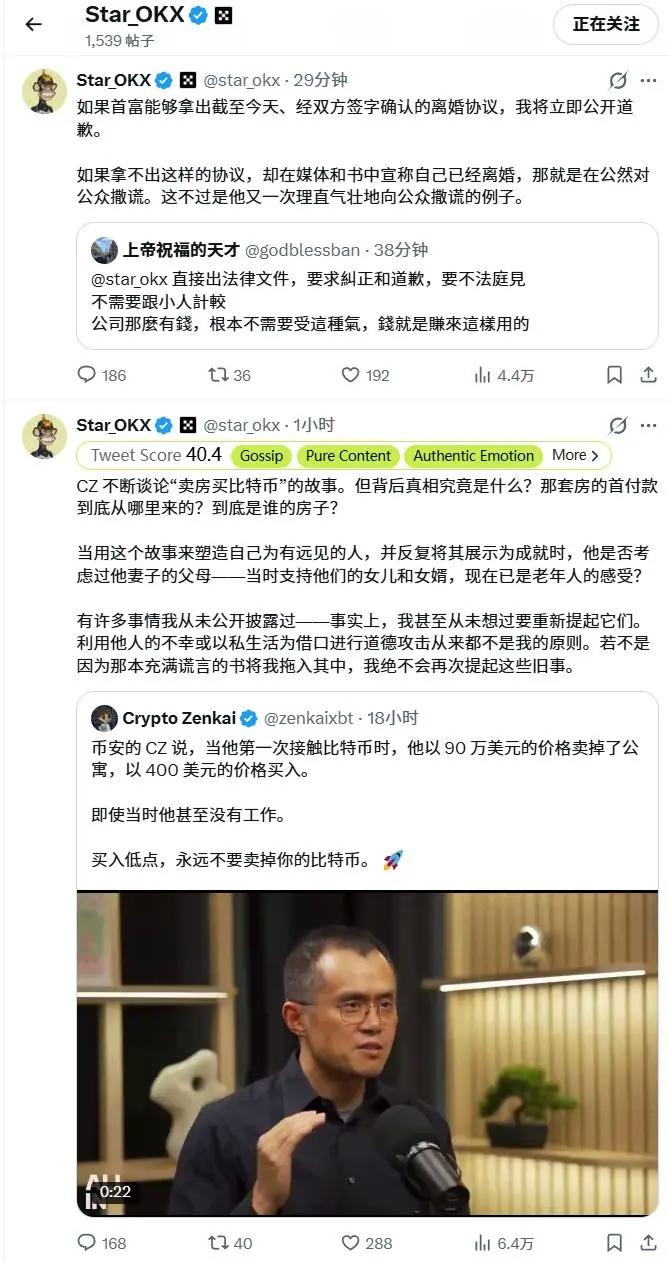Open Grok icon on the first post
This screenshot has width=669, height=1262.
tap(618, 80)
